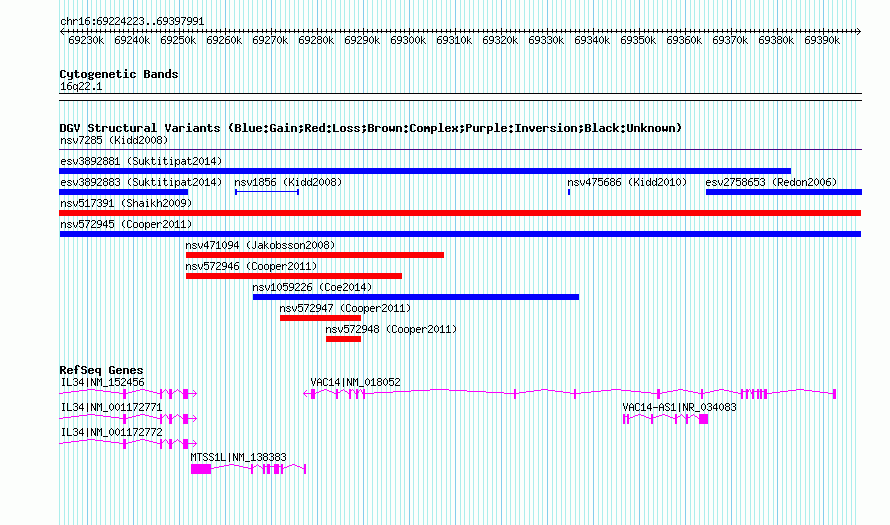
Task: Open the esv2758653 (Redon2006) label
Action: [771, 182]
